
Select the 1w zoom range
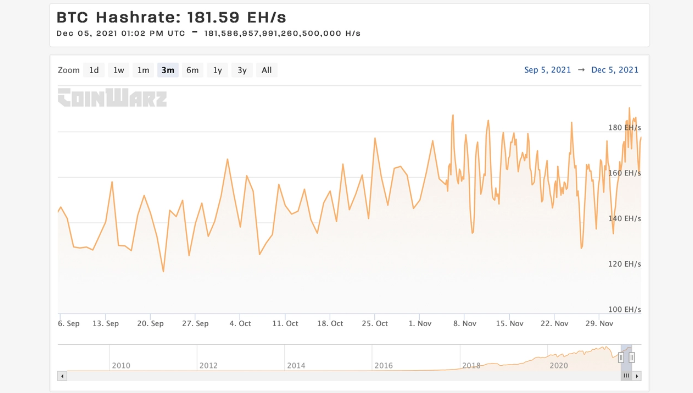(118, 70)
